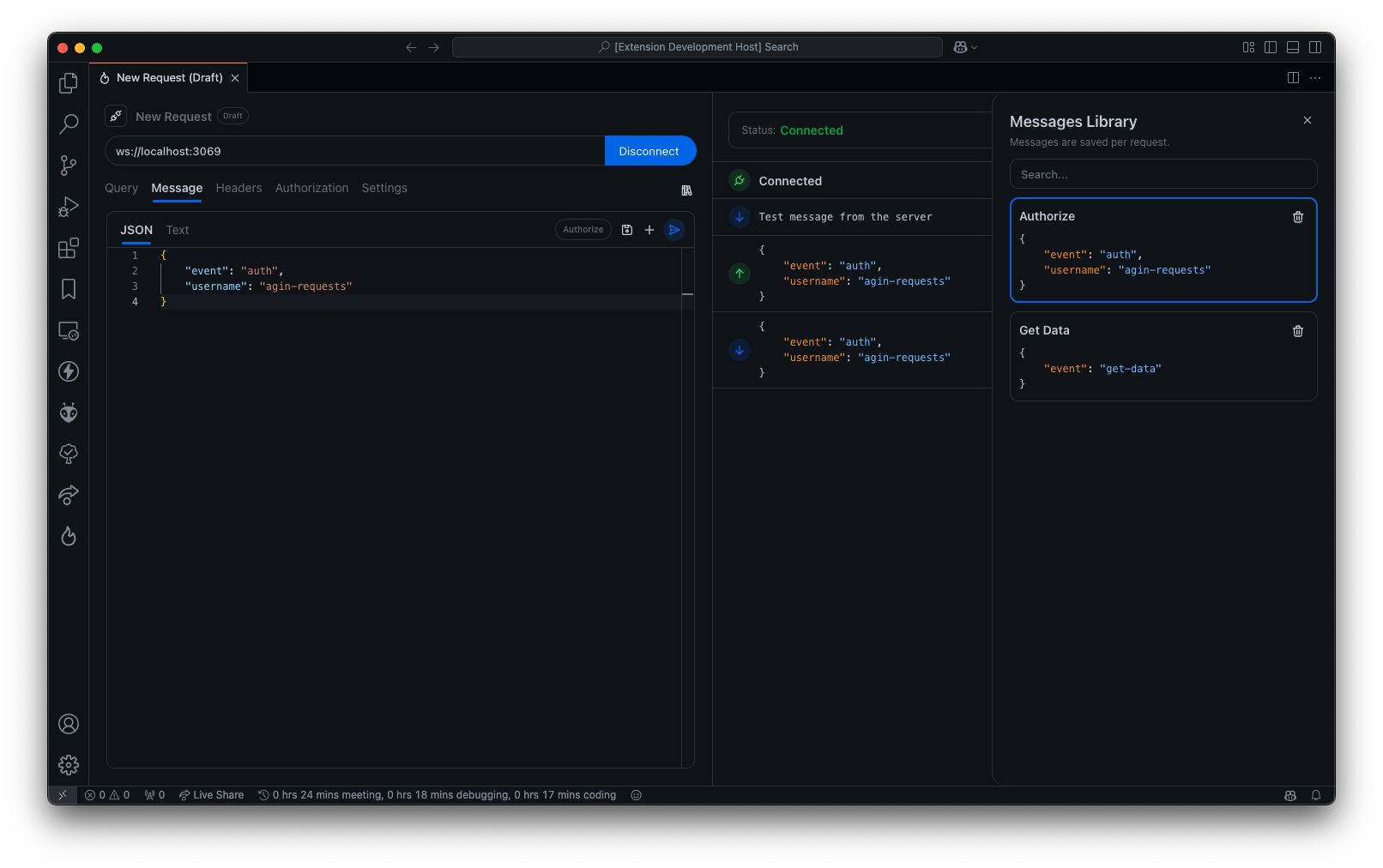Image resolution: width=1383 pixels, height=868 pixels.
Task: Click the WebSocket plug icon beside New Request
Action: pyautogui.click(x=116, y=116)
